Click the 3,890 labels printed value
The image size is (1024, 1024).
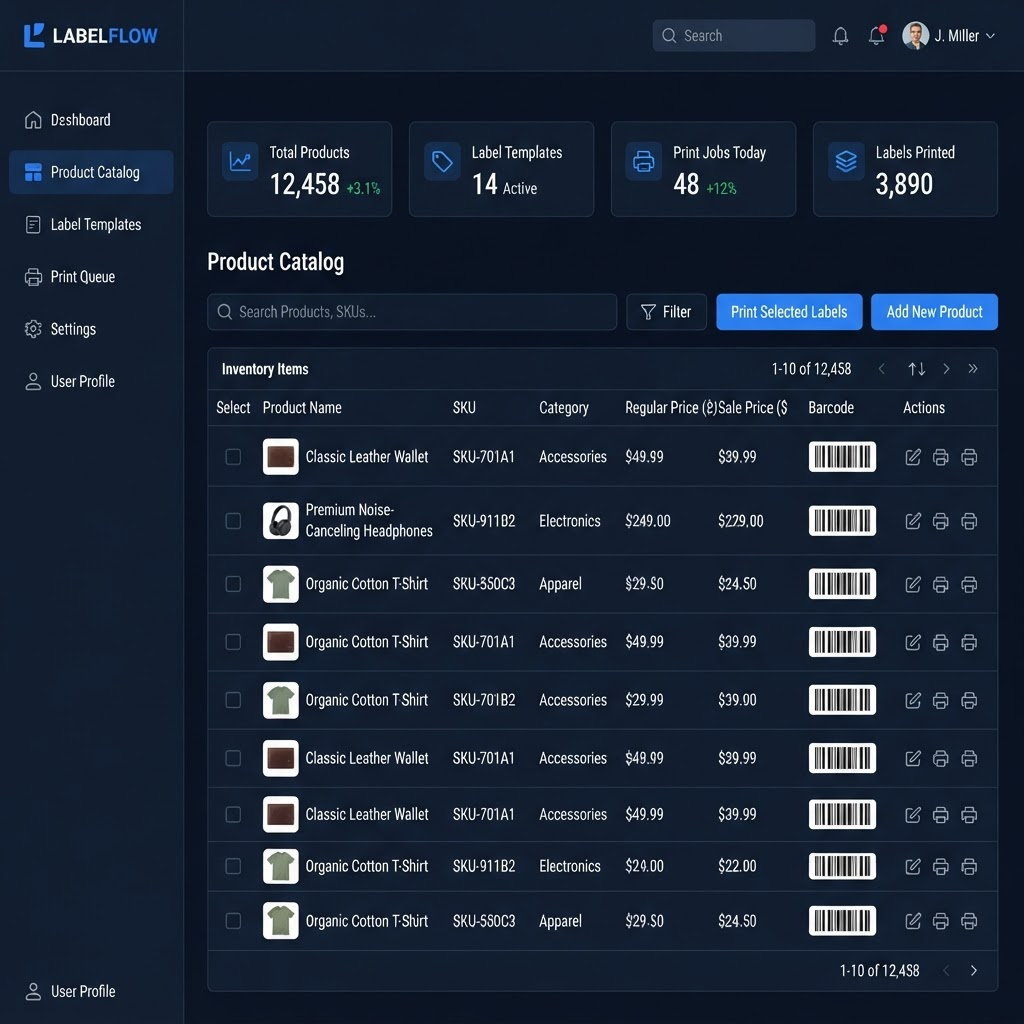(x=904, y=184)
